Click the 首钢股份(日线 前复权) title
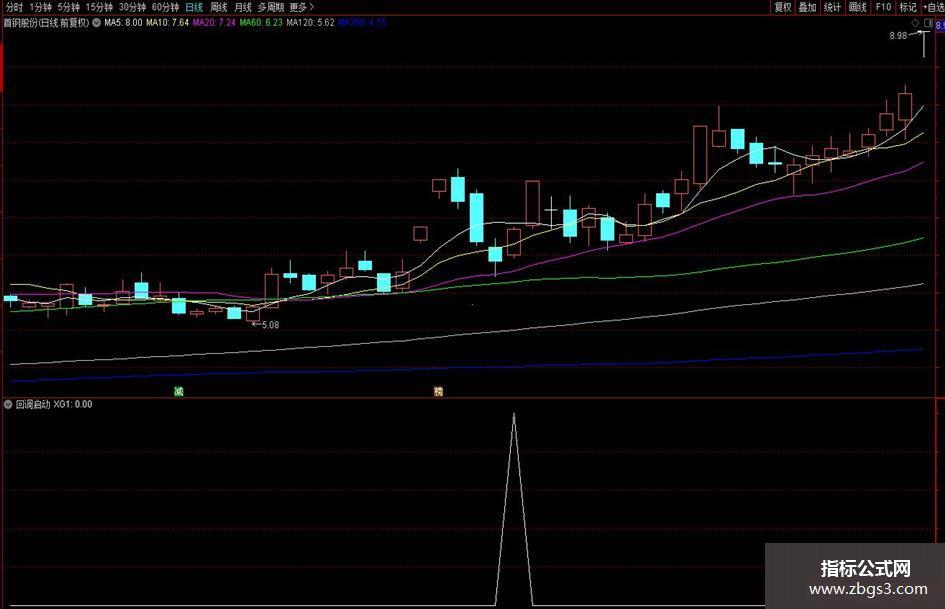 coord(46,23)
